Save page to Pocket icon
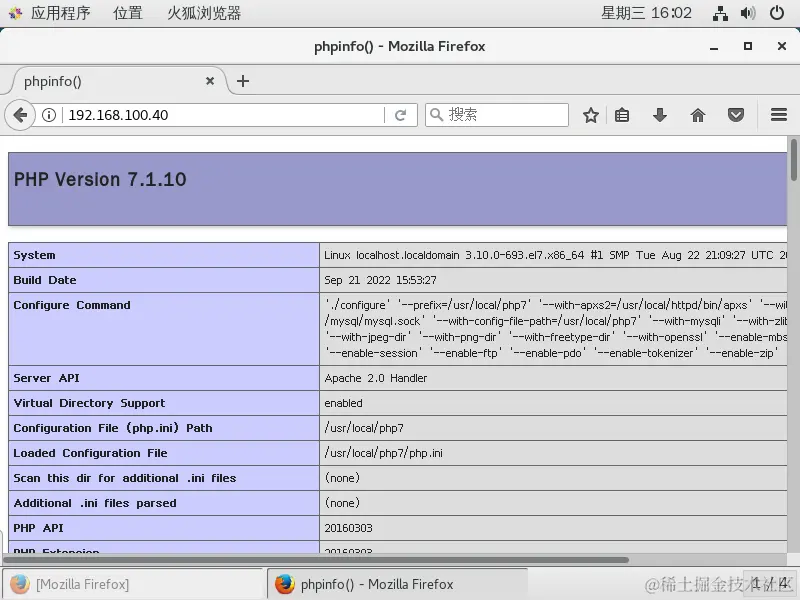This screenshot has width=800, height=600. pyautogui.click(x=736, y=115)
